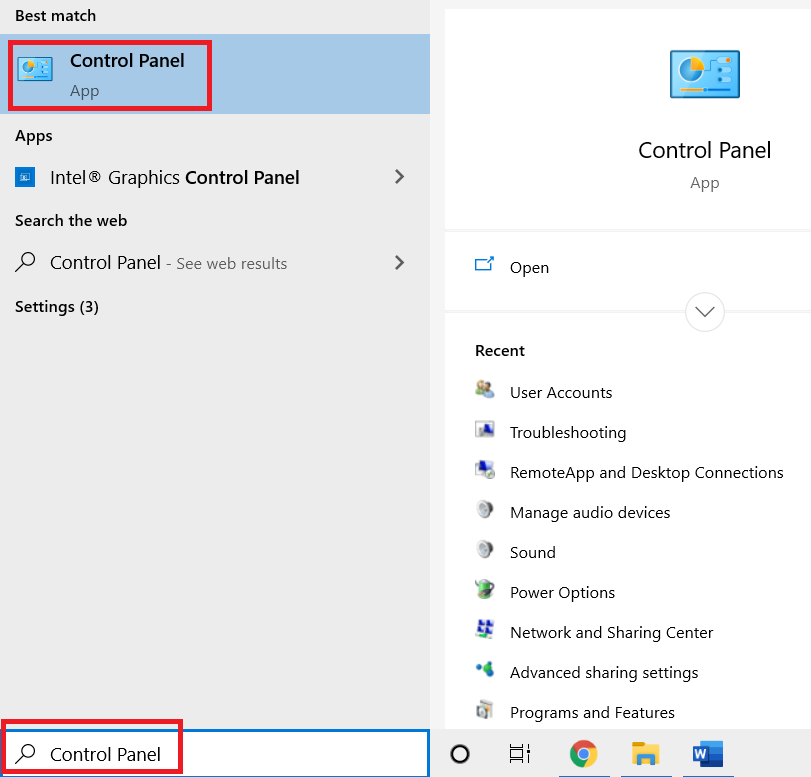The image size is (811, 777).
Task: Open Cortana circle on the taskbar
Action: 460,754
